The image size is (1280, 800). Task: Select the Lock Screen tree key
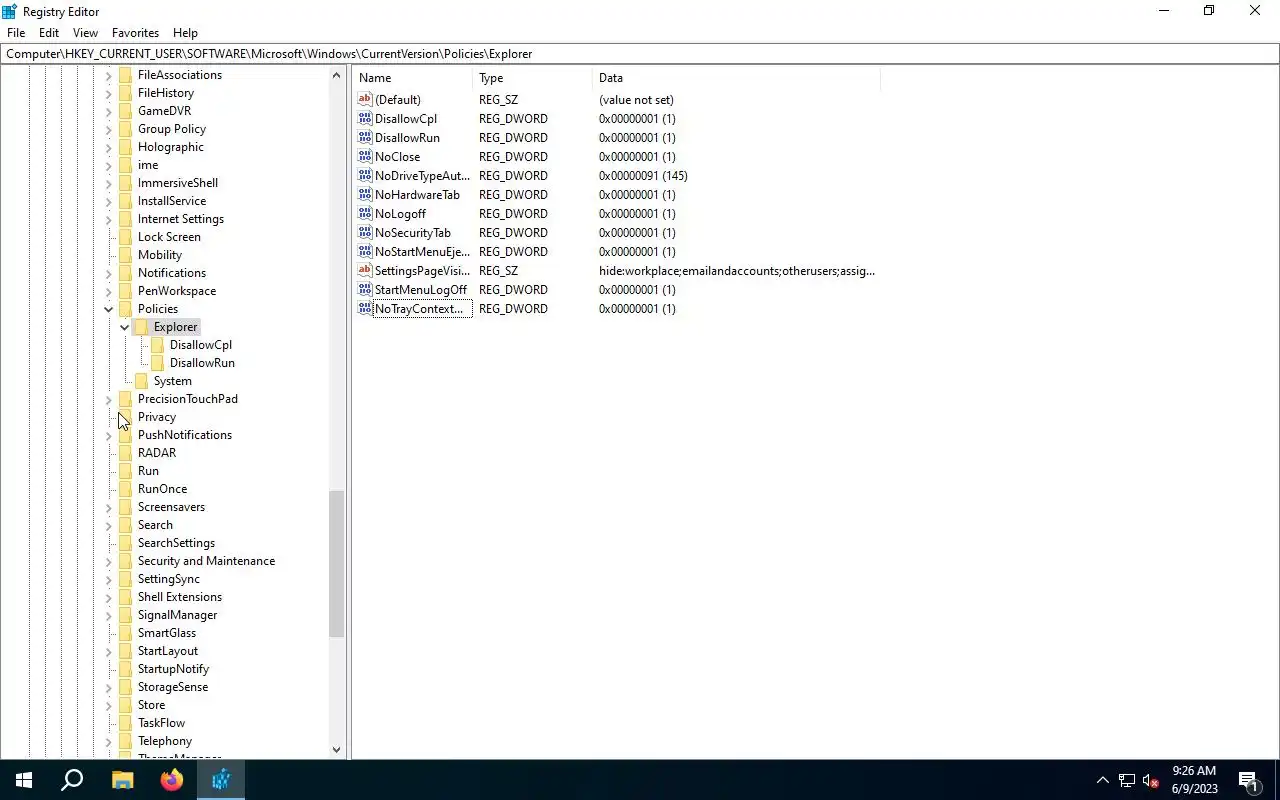point(169,237)
